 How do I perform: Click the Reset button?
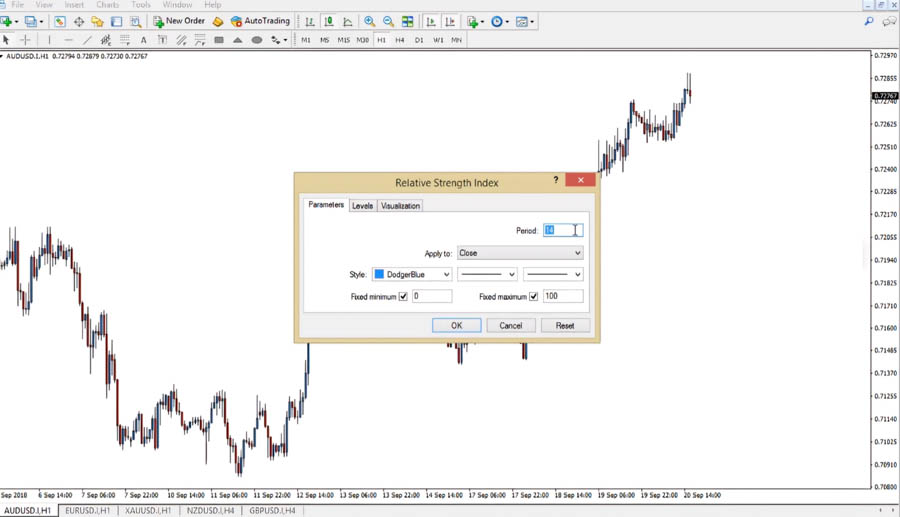pos(565,325)
